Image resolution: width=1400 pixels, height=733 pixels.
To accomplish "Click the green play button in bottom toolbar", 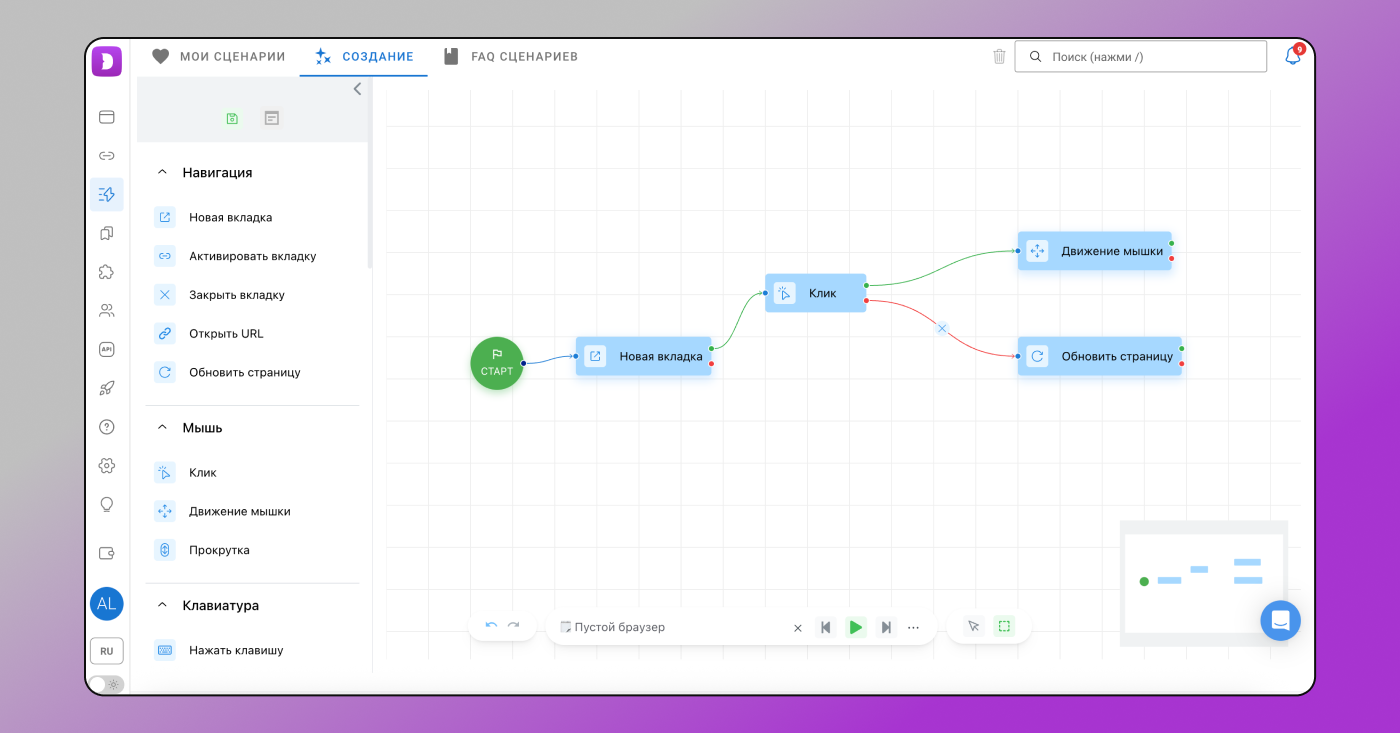I will point(855,627).
